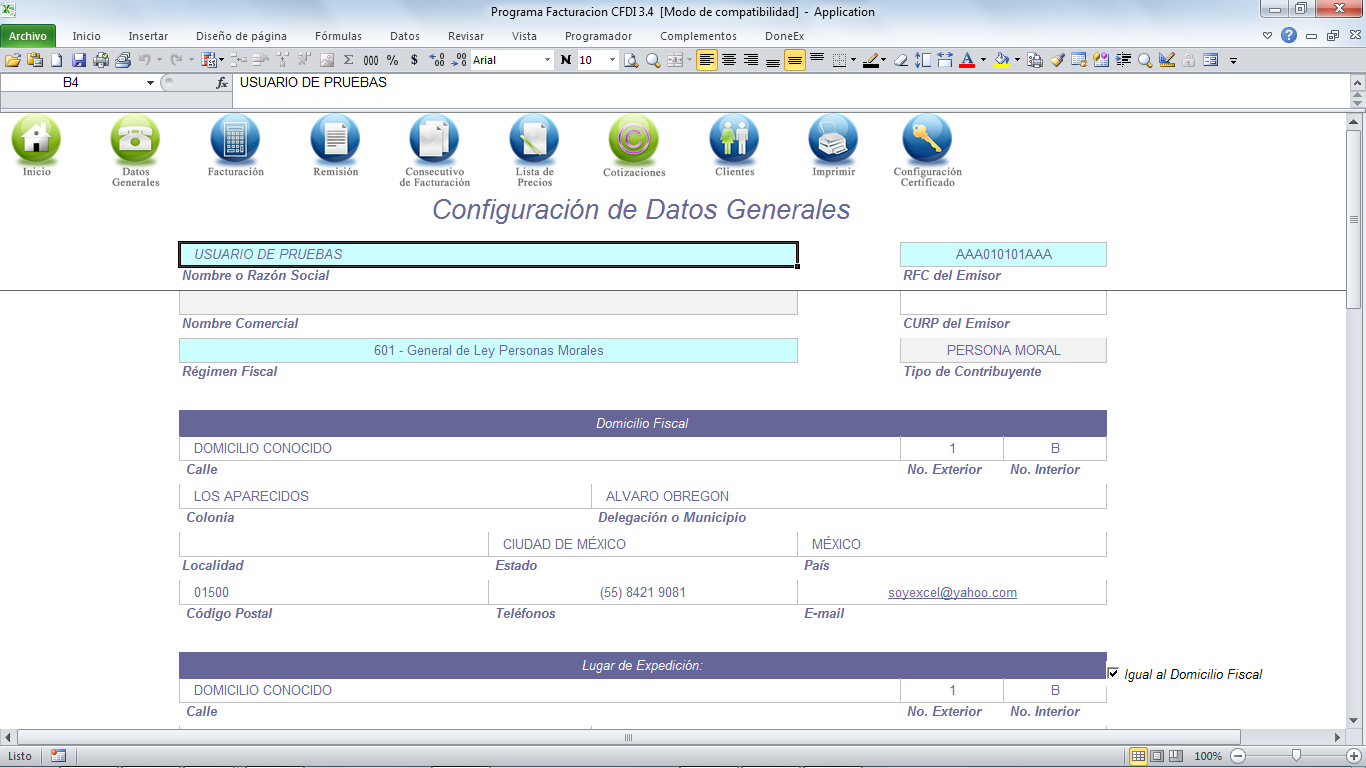
Task: Open the Arial font name dropdown
Action: (547, 60)
